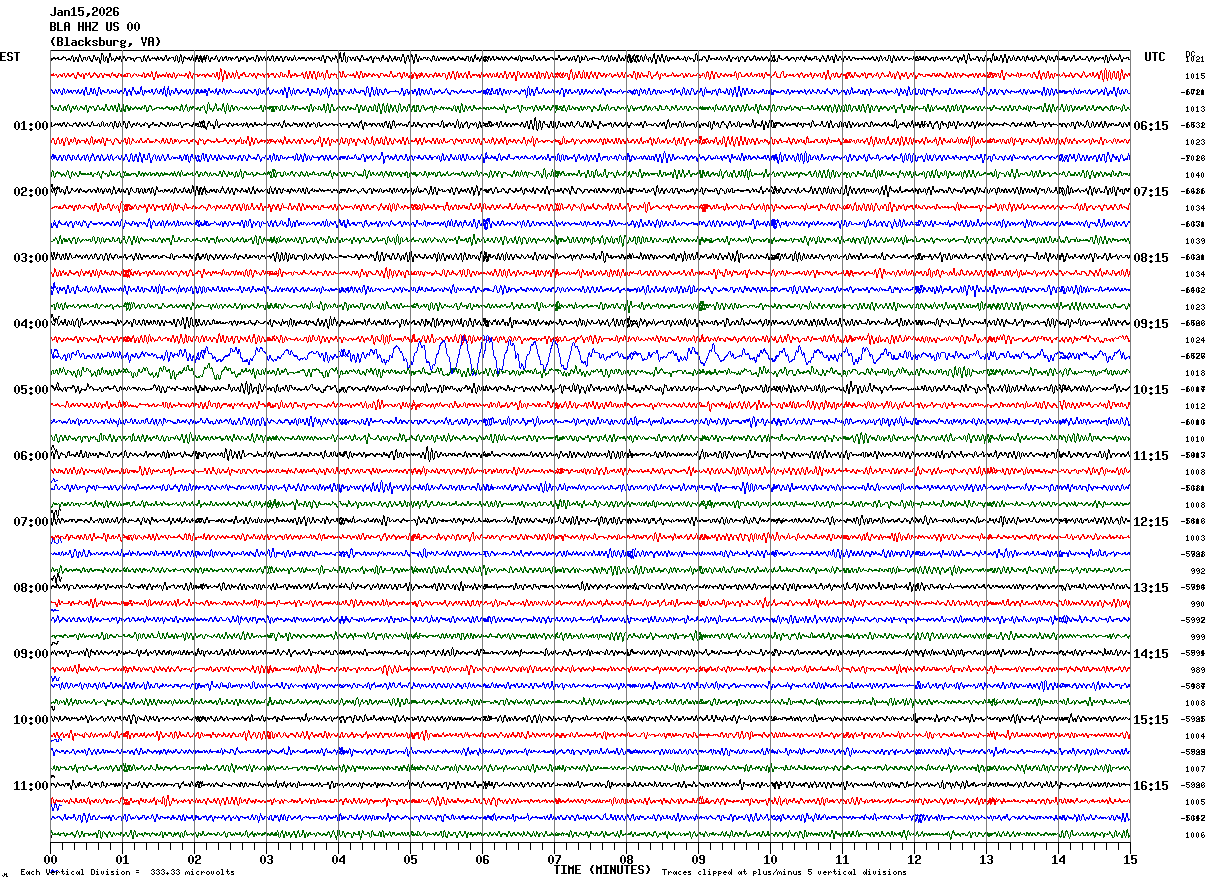
Task: Click the DC offset value 1015
Action: (x=1195, y=76)
